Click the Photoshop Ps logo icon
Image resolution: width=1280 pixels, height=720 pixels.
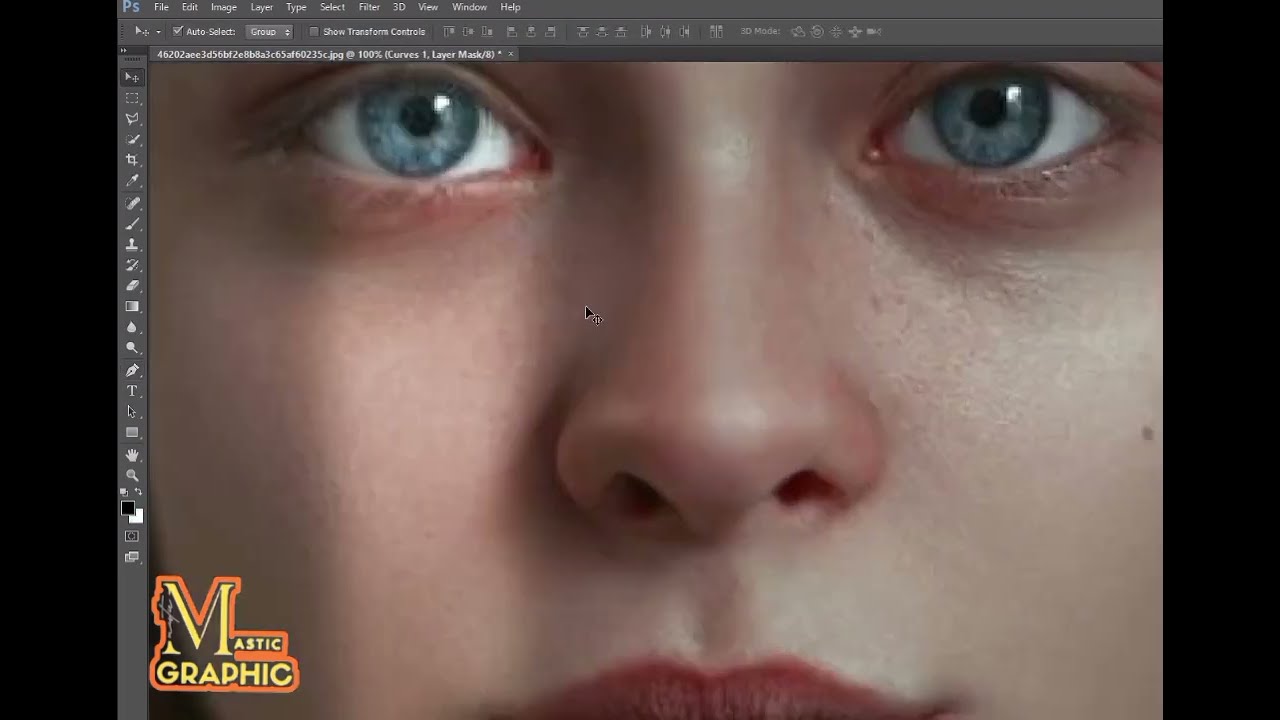coord(131,7)
